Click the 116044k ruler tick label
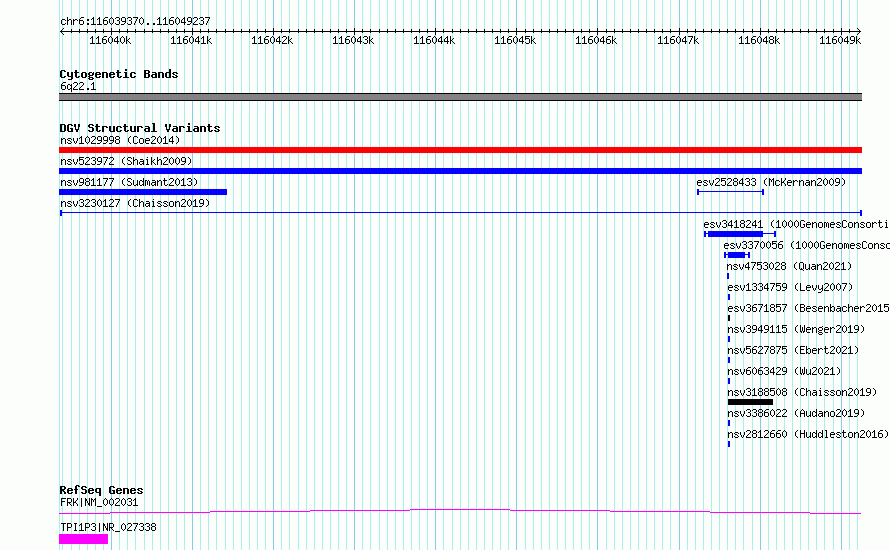 tap(434, 40)
